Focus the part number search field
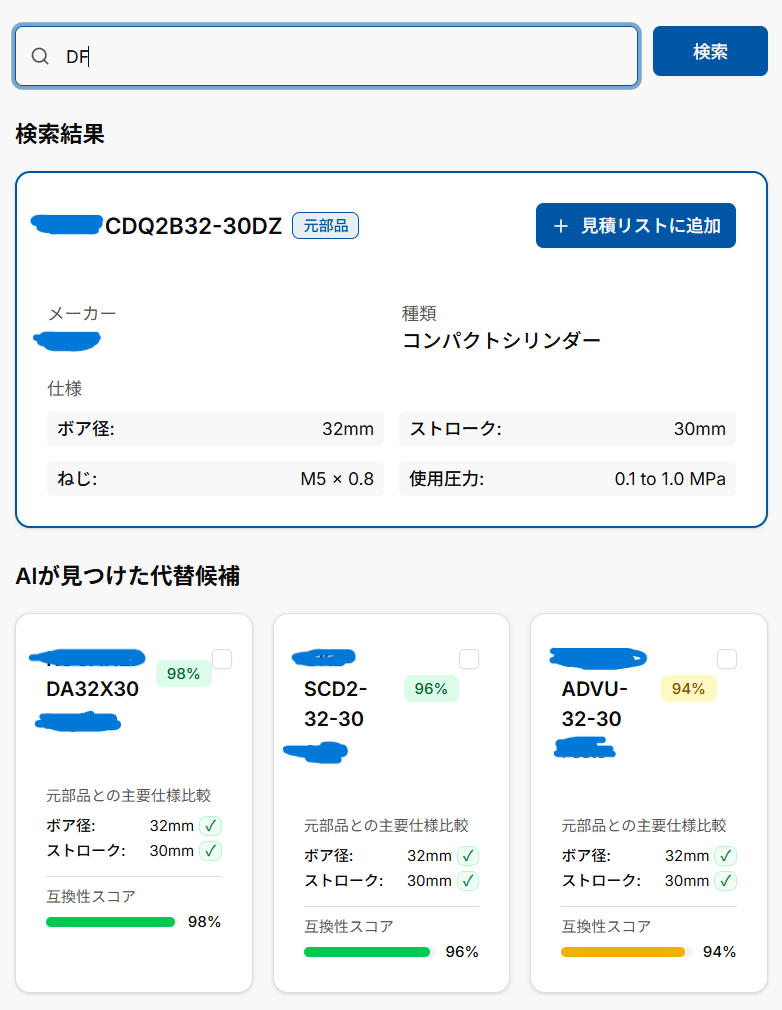Viewport: 782px width, 1010px height. click(x=327, y=57)
